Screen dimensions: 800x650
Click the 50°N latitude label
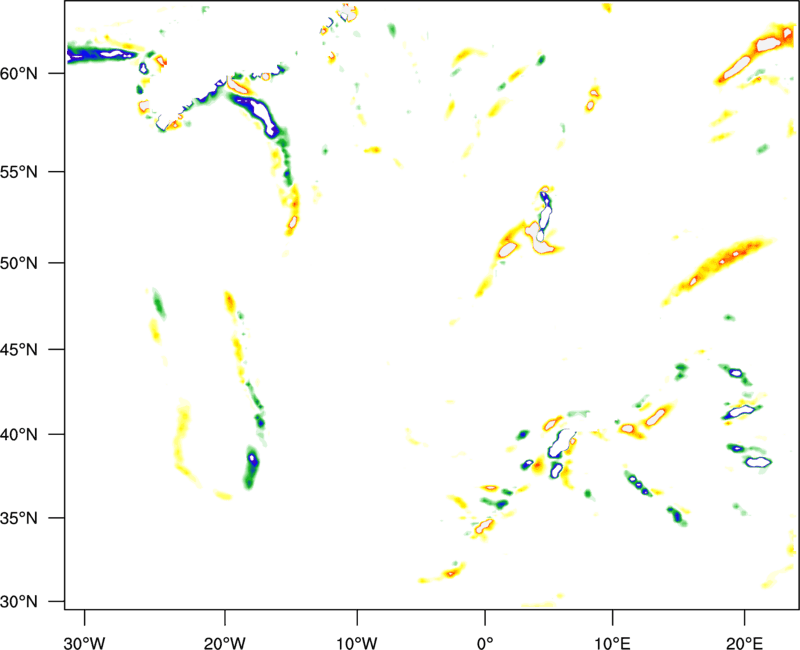tap(19, 263)
